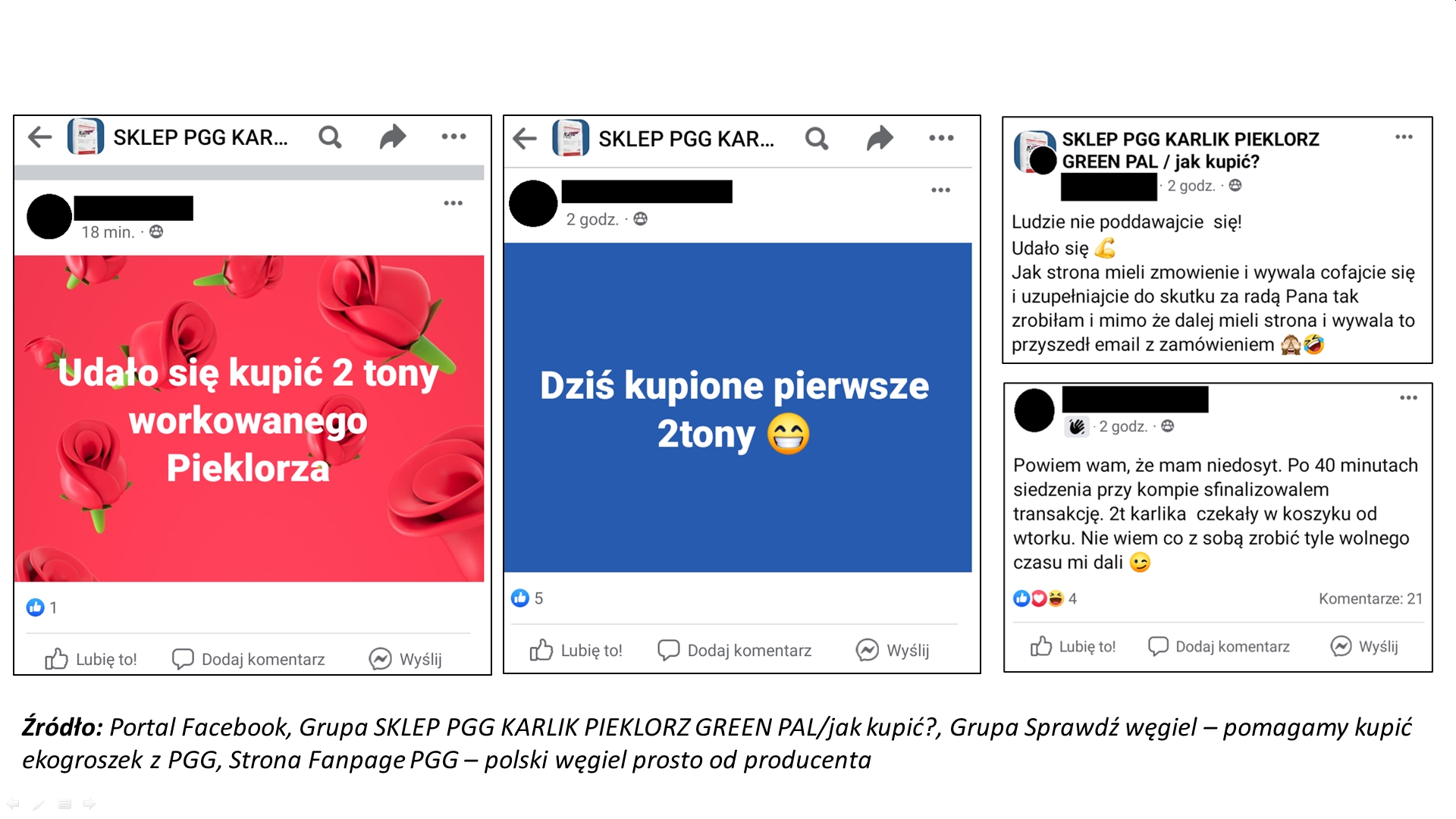Image resolution: width=1456 pixels, height=819 pixels.
Task: Open search in the first SKLEP PGG header
Action: (330, 137)
